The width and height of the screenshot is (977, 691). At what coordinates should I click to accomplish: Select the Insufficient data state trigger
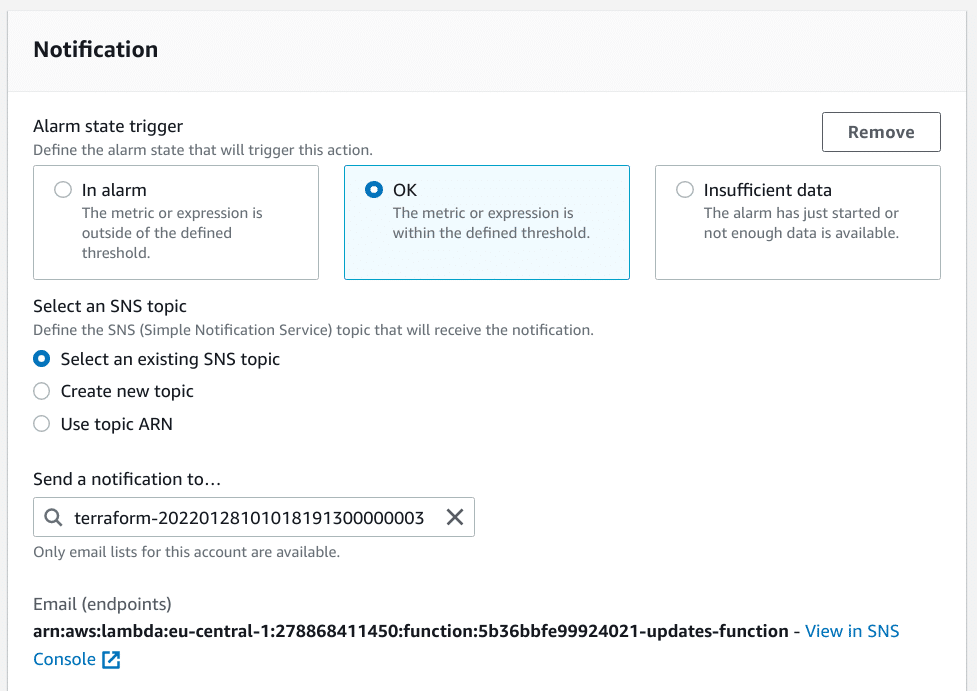click(685, 189)
